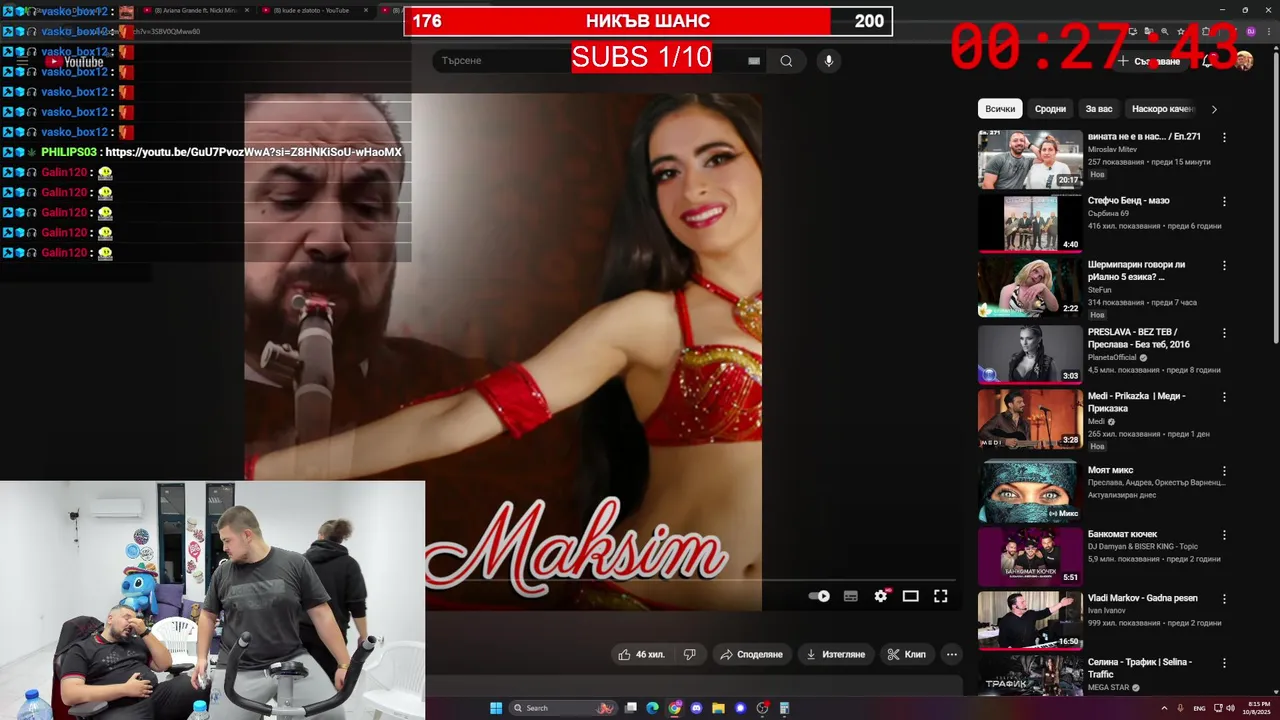Toggle the autoplay switch in the player
Viewport: 1280px width, 720px height.
[819, 596]
